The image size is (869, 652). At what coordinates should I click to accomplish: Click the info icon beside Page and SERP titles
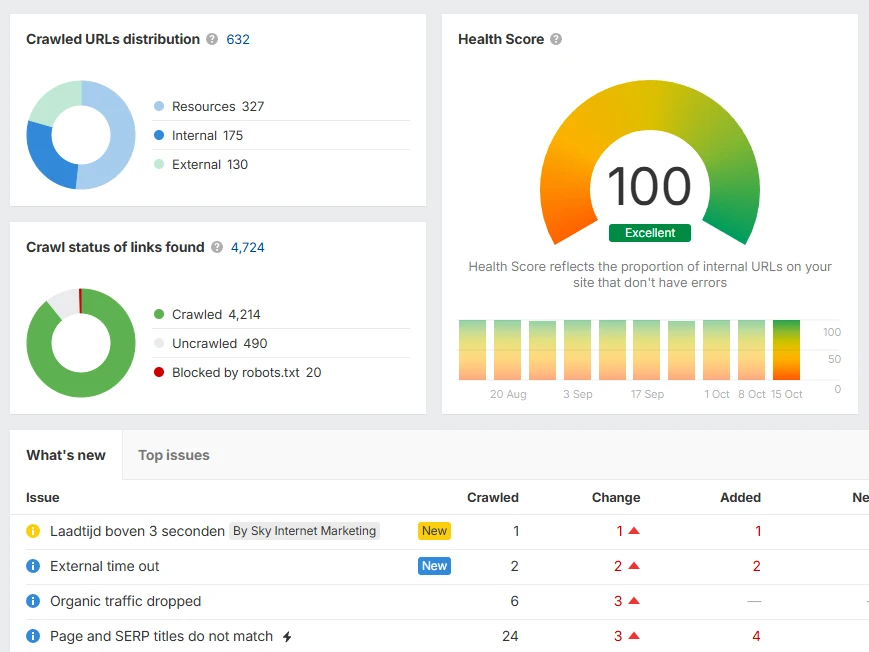click(35, 636)
